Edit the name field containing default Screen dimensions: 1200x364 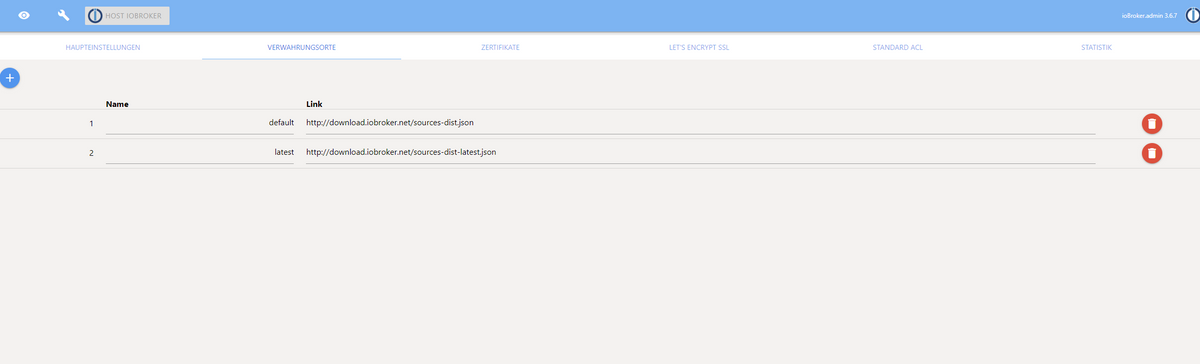(x=200, y=123)
